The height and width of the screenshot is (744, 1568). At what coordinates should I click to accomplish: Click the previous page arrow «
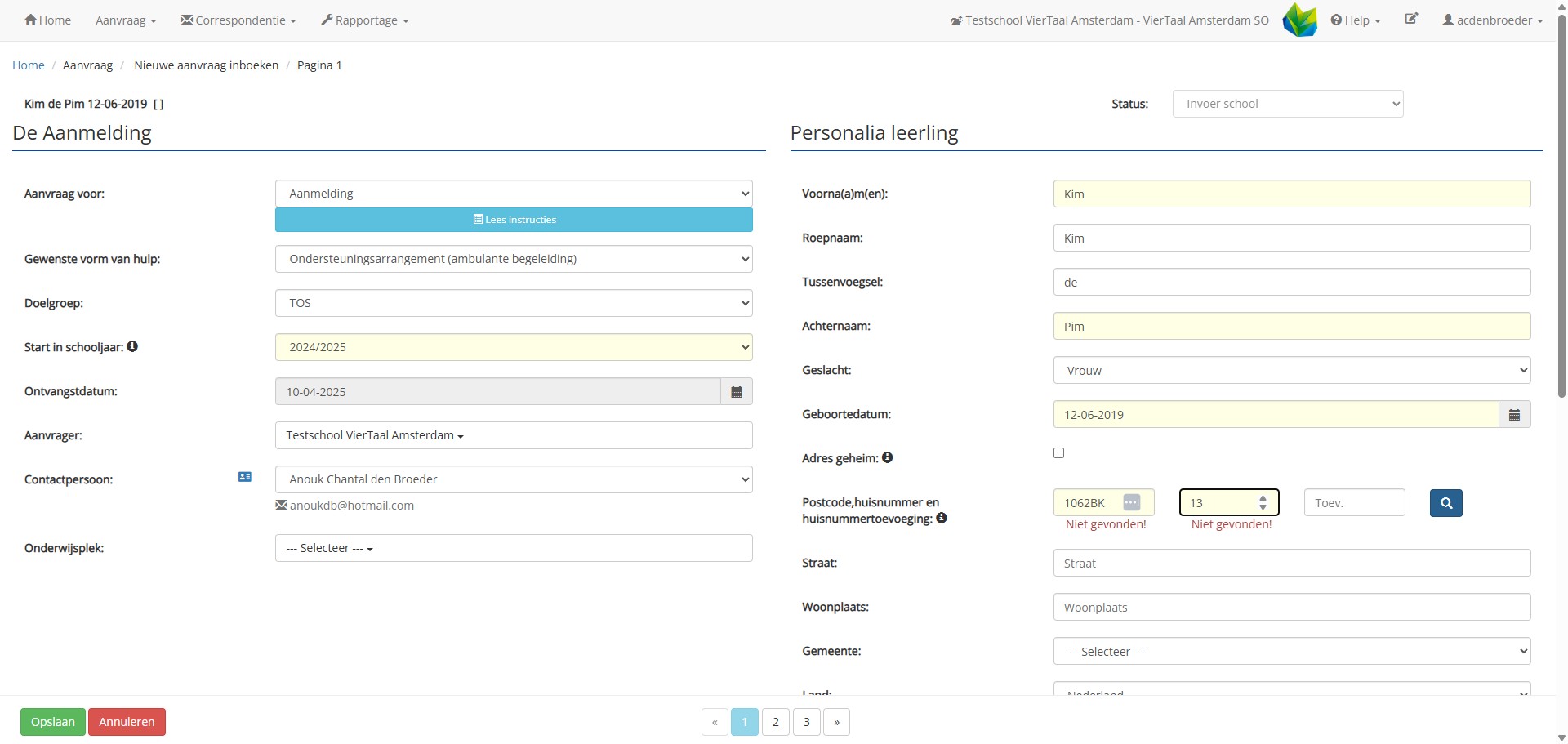click(715, 722)
